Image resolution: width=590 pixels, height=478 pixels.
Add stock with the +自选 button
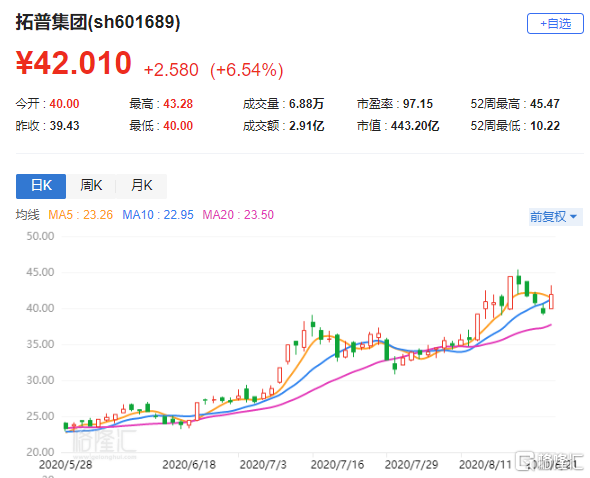coord(555,24)
